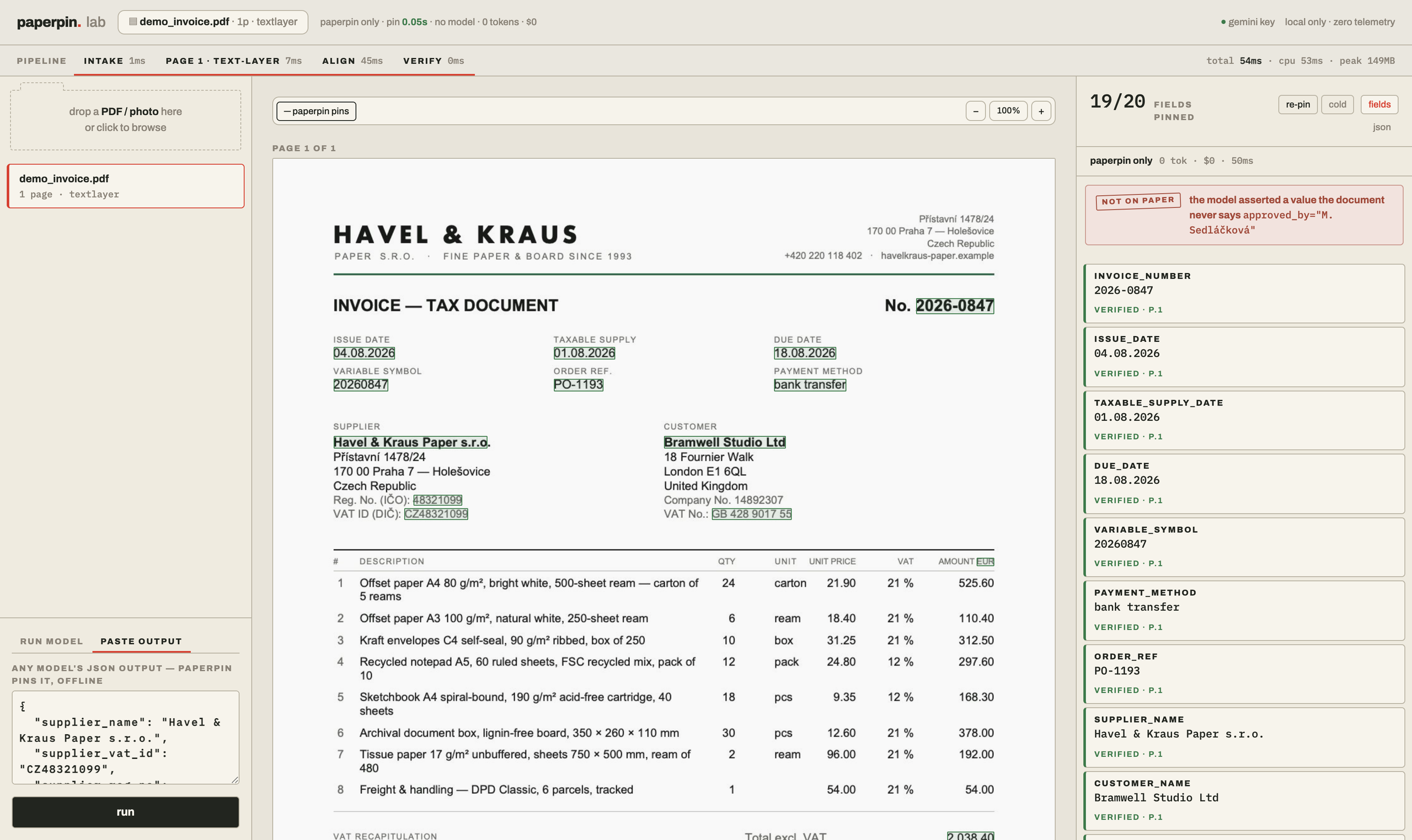Click the pinned order ref PO-1193 on invoice
The width and height of the screenshot is (1412, 840).
point(578,384)
